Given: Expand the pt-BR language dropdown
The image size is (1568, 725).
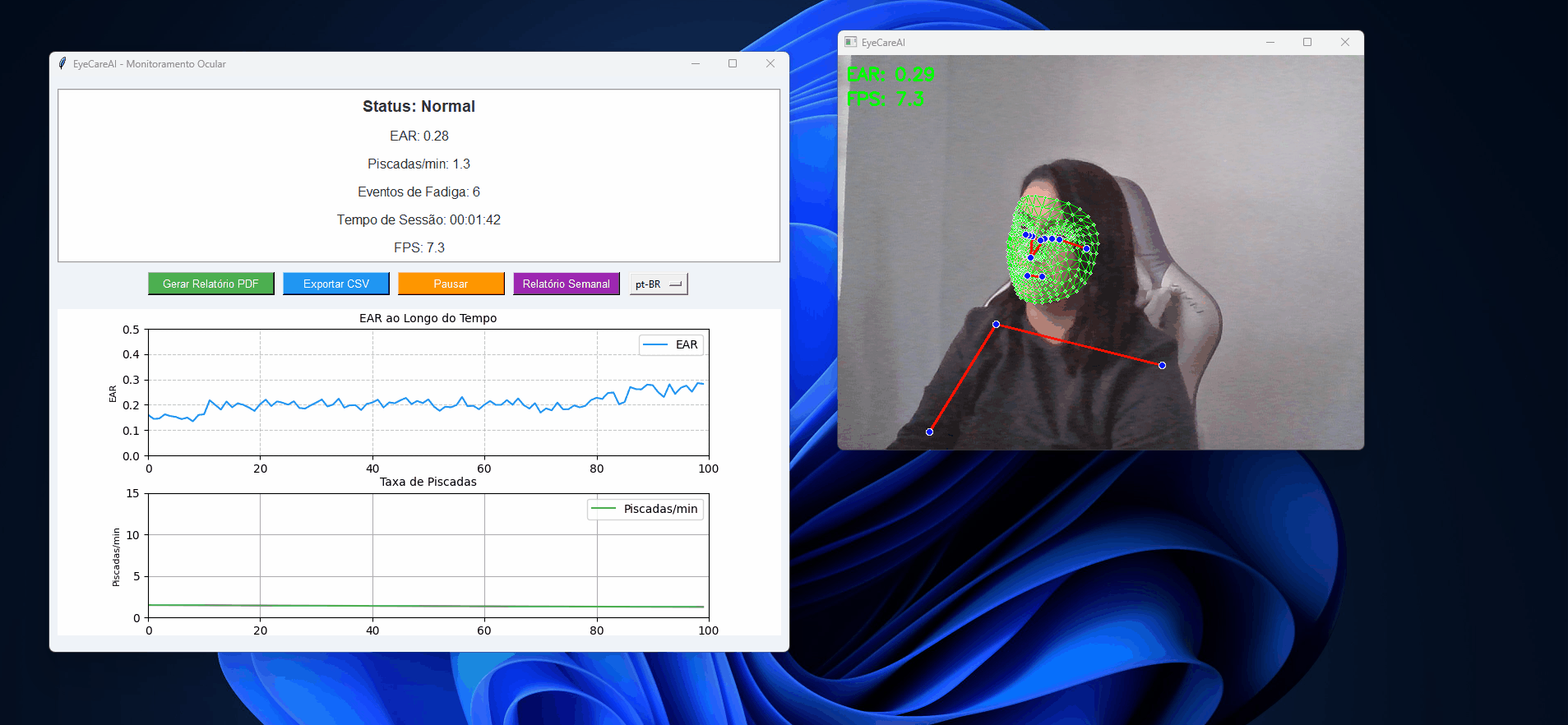Looking at the screenshot, I should coord(659,284).
